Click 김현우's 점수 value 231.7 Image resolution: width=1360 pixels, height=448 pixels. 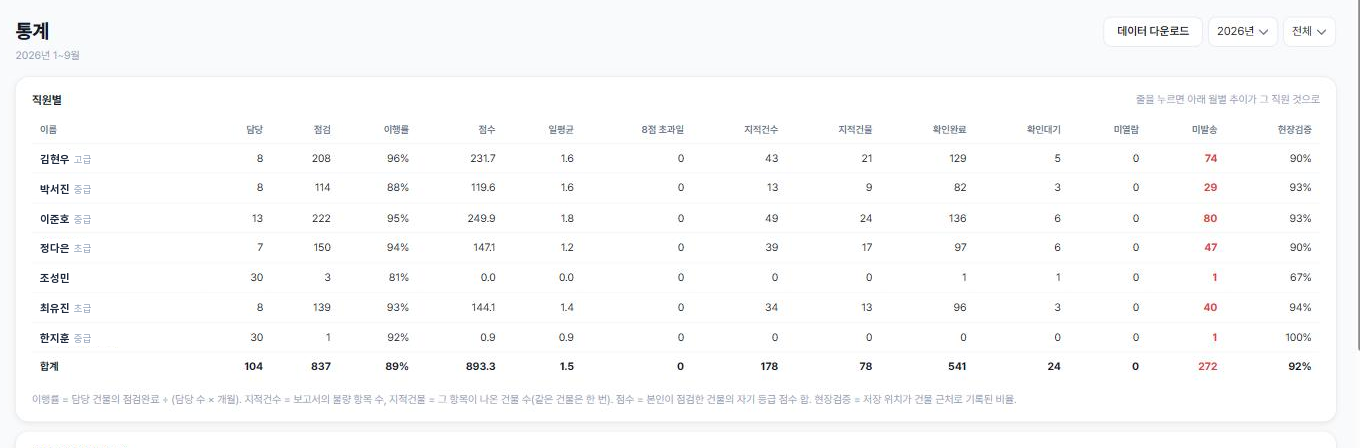click(482, 159)
